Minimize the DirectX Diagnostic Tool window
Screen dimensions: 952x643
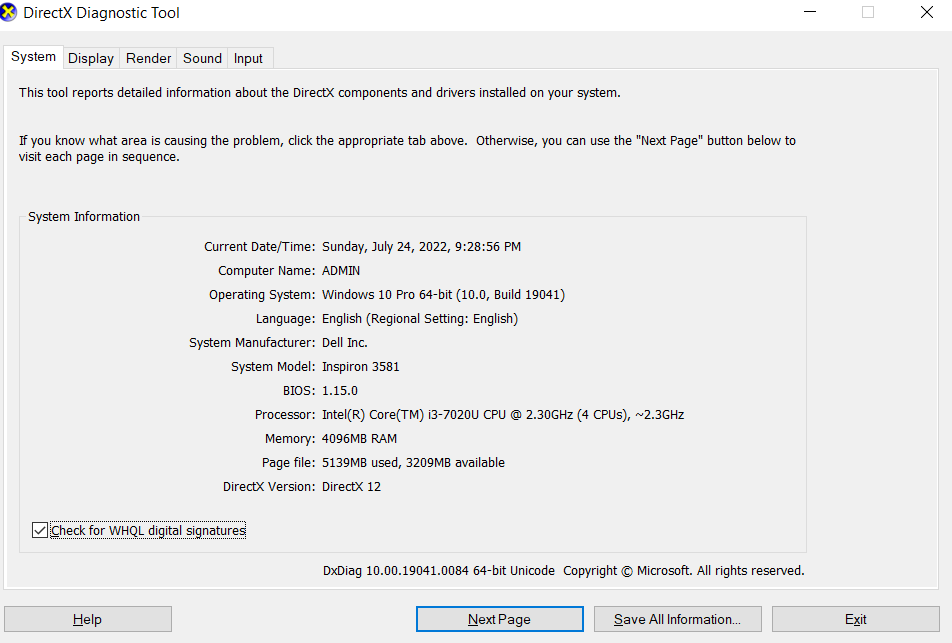pos(810,12)
